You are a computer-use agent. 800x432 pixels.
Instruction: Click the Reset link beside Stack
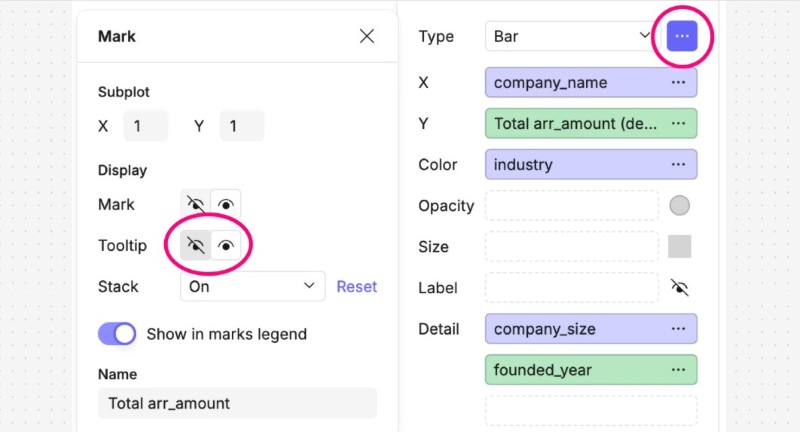[356, 287]
